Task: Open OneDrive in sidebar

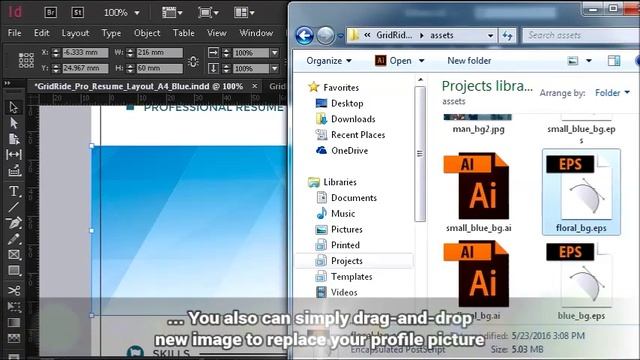Action: (349, 151)
